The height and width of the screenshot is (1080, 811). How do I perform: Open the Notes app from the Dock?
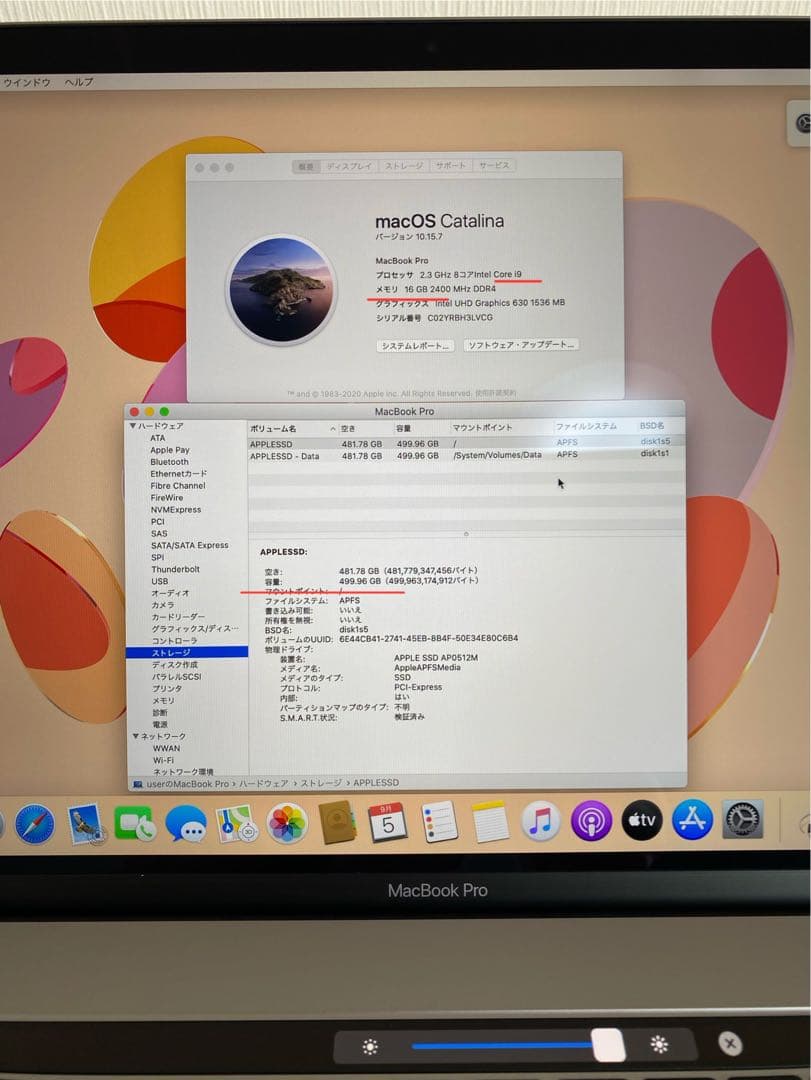tap(488, 822)
